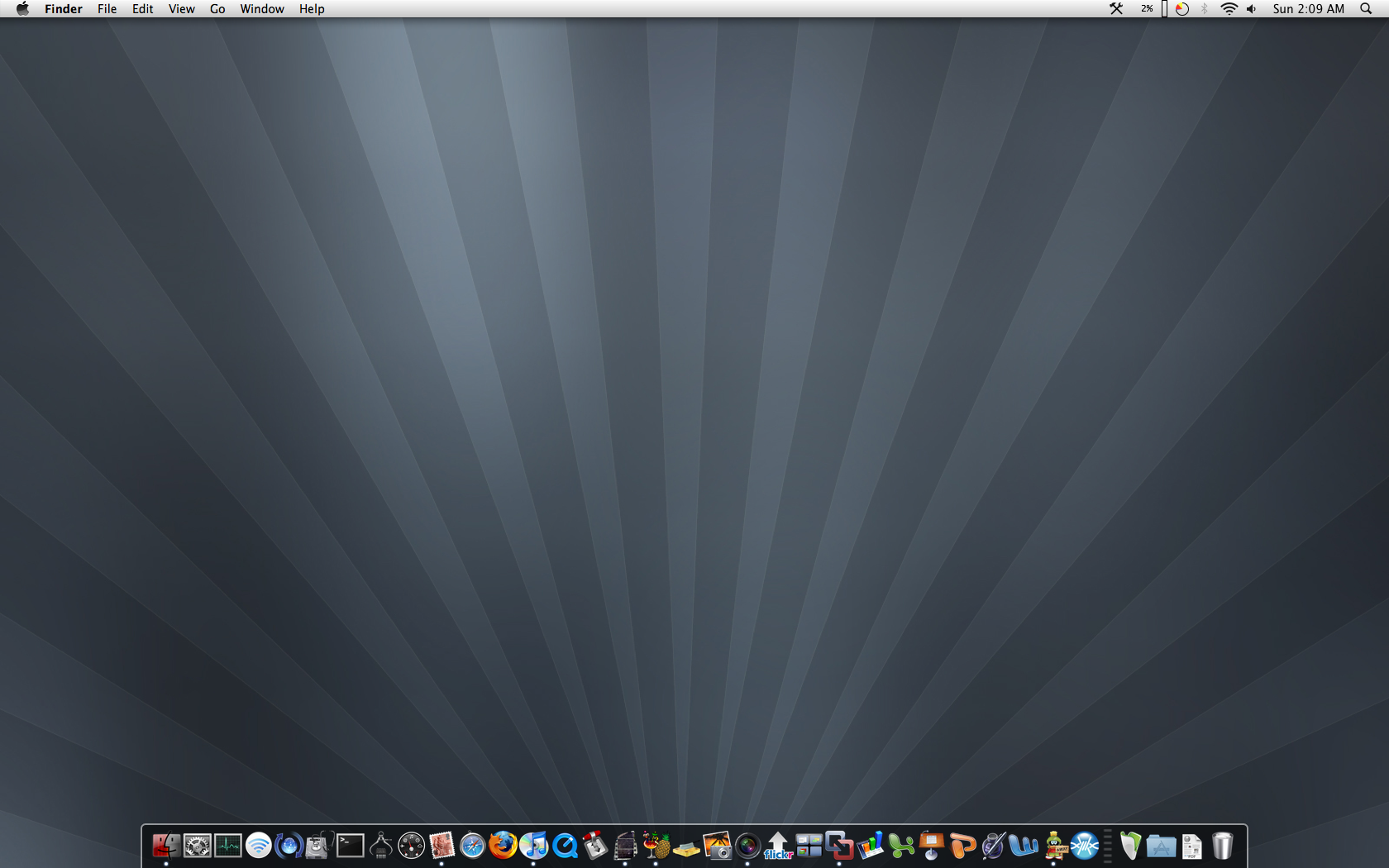
Task: Open the bar chart Numbers icon in Dock
Action: [870, 846]
